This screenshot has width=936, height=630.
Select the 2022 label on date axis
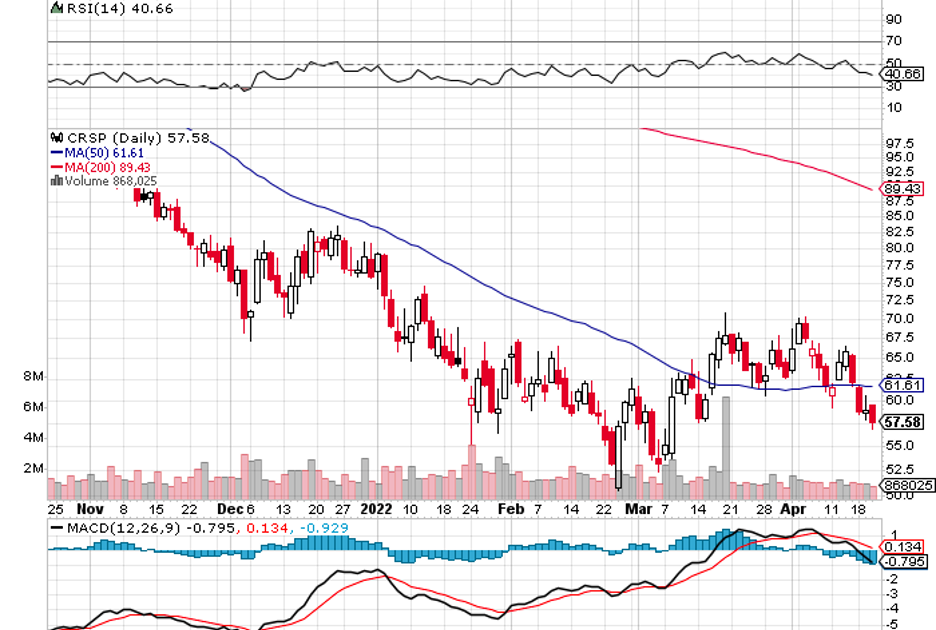pos(377,508)
